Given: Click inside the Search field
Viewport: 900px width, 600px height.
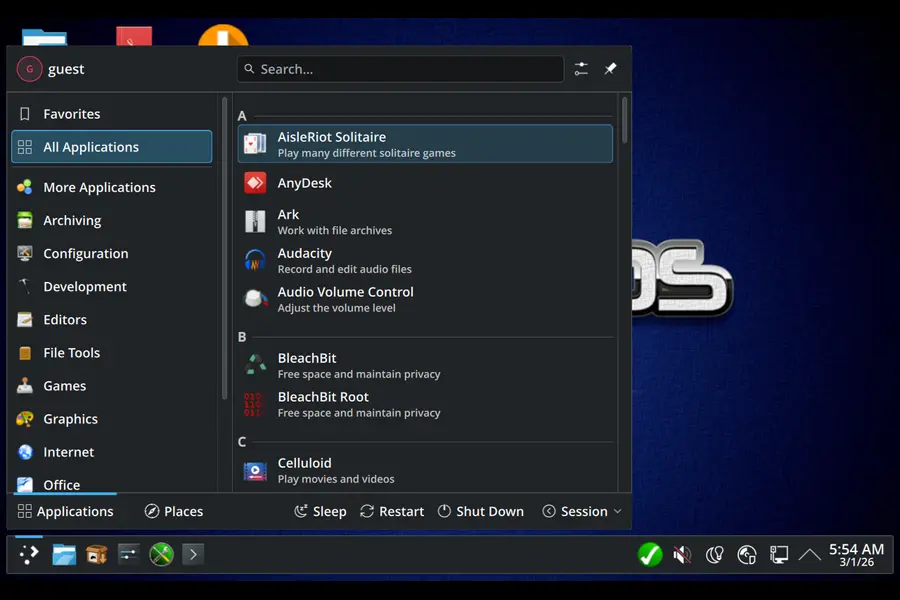Looking at the screenshot, I should click(x=400, y=69).
